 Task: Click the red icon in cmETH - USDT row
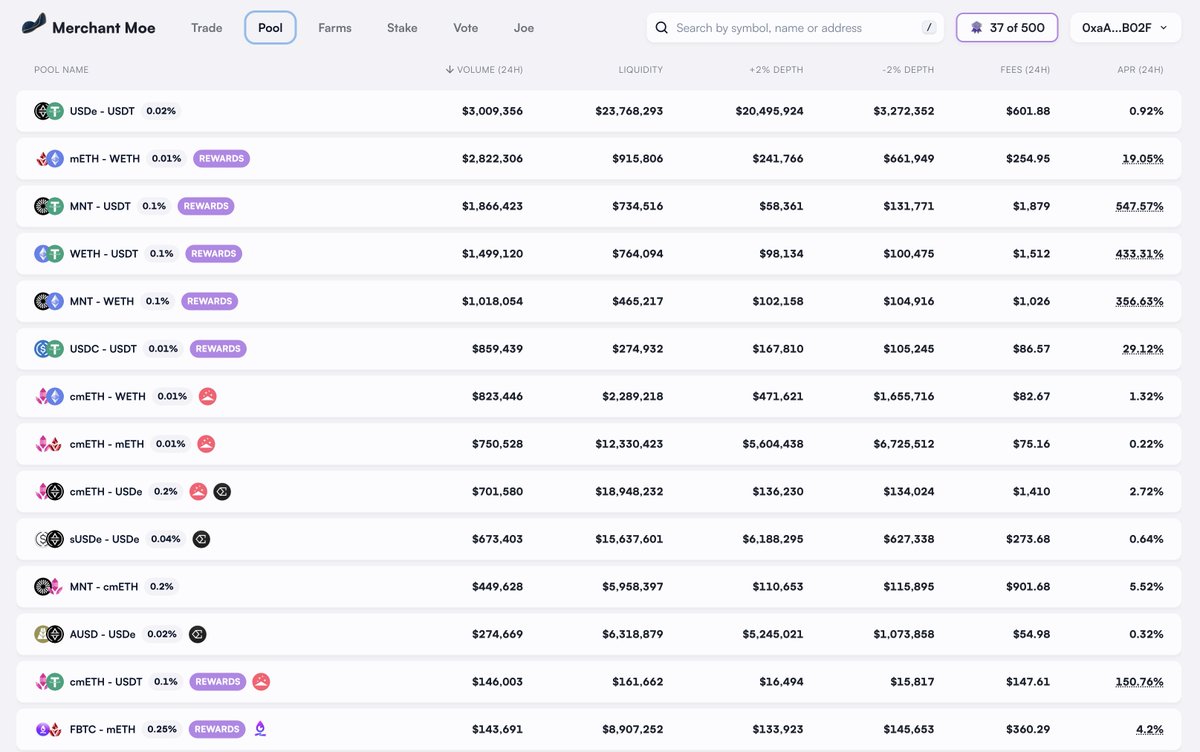click(261, 682)
